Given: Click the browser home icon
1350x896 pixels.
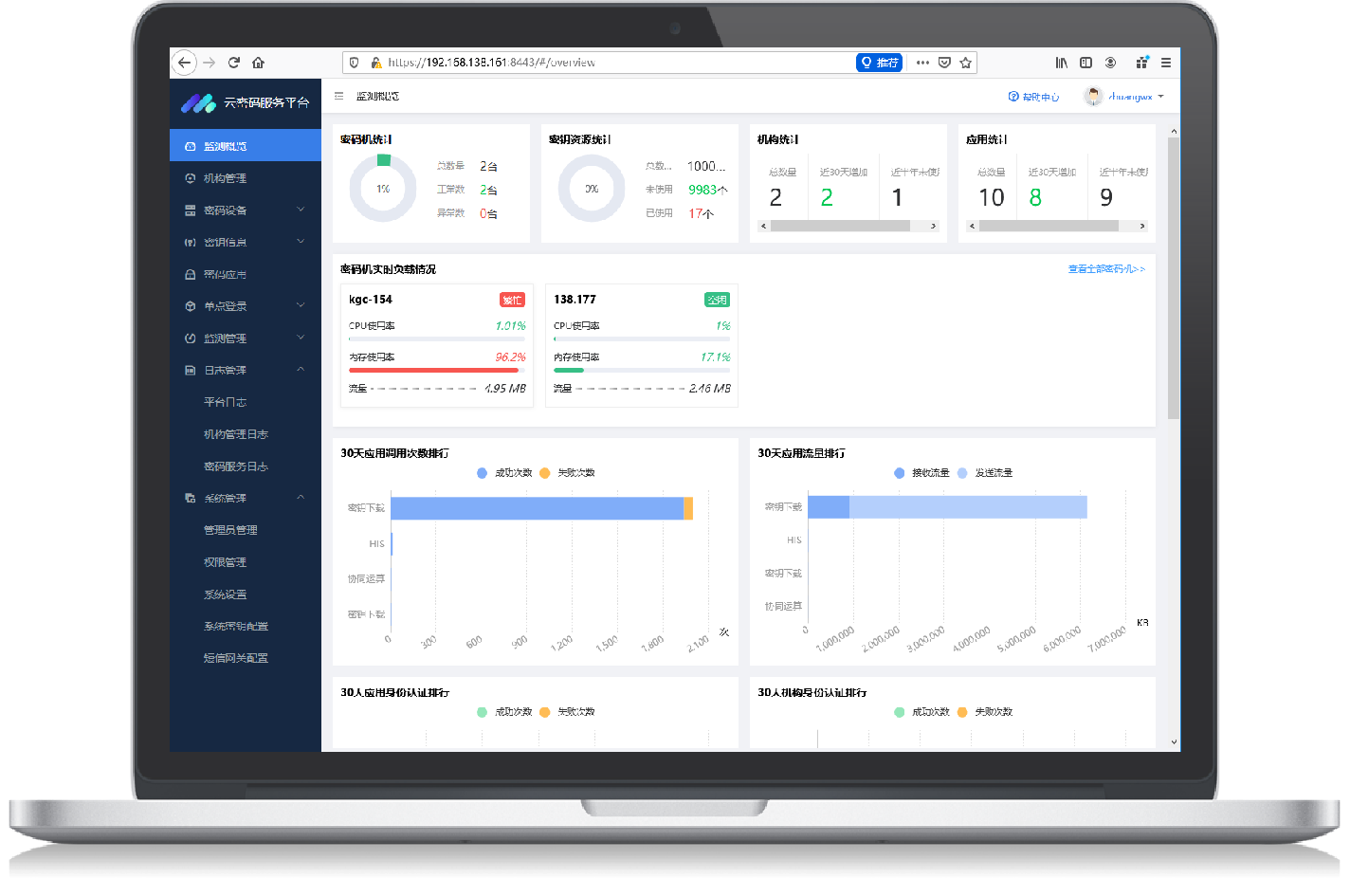Looking at the screenshot, I should [x=258, y=63].
